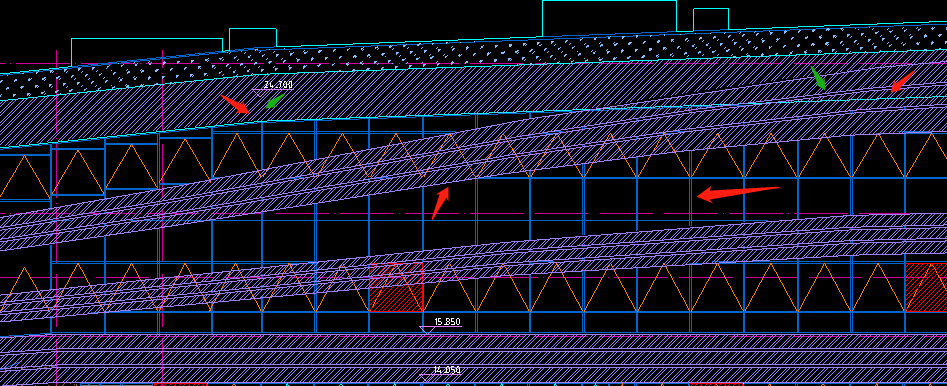Click the large cyan rooftop rectangle at top center
Image resolution: width=947 pixels, height=386 pixels.
click(x=609, y=17)
